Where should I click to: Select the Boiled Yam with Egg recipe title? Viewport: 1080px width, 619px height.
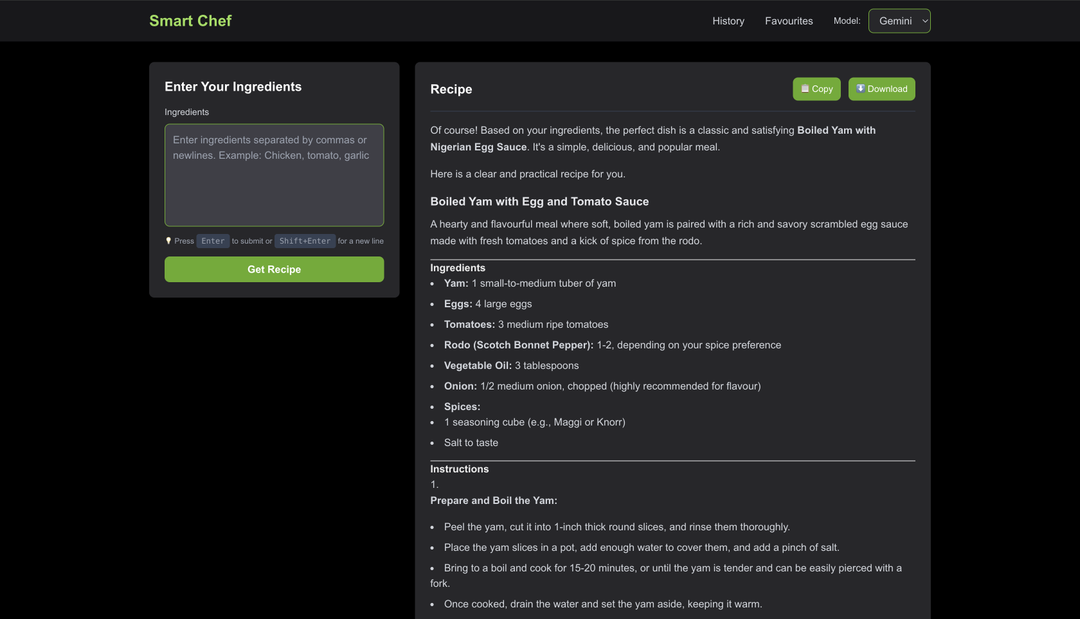pos(538,201)
